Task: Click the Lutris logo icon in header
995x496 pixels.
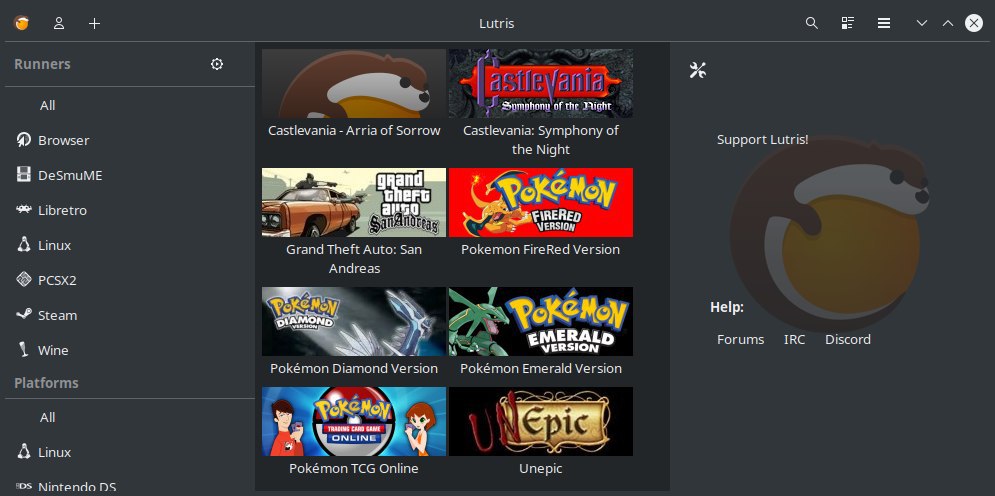Action: [x=22, y=23]
